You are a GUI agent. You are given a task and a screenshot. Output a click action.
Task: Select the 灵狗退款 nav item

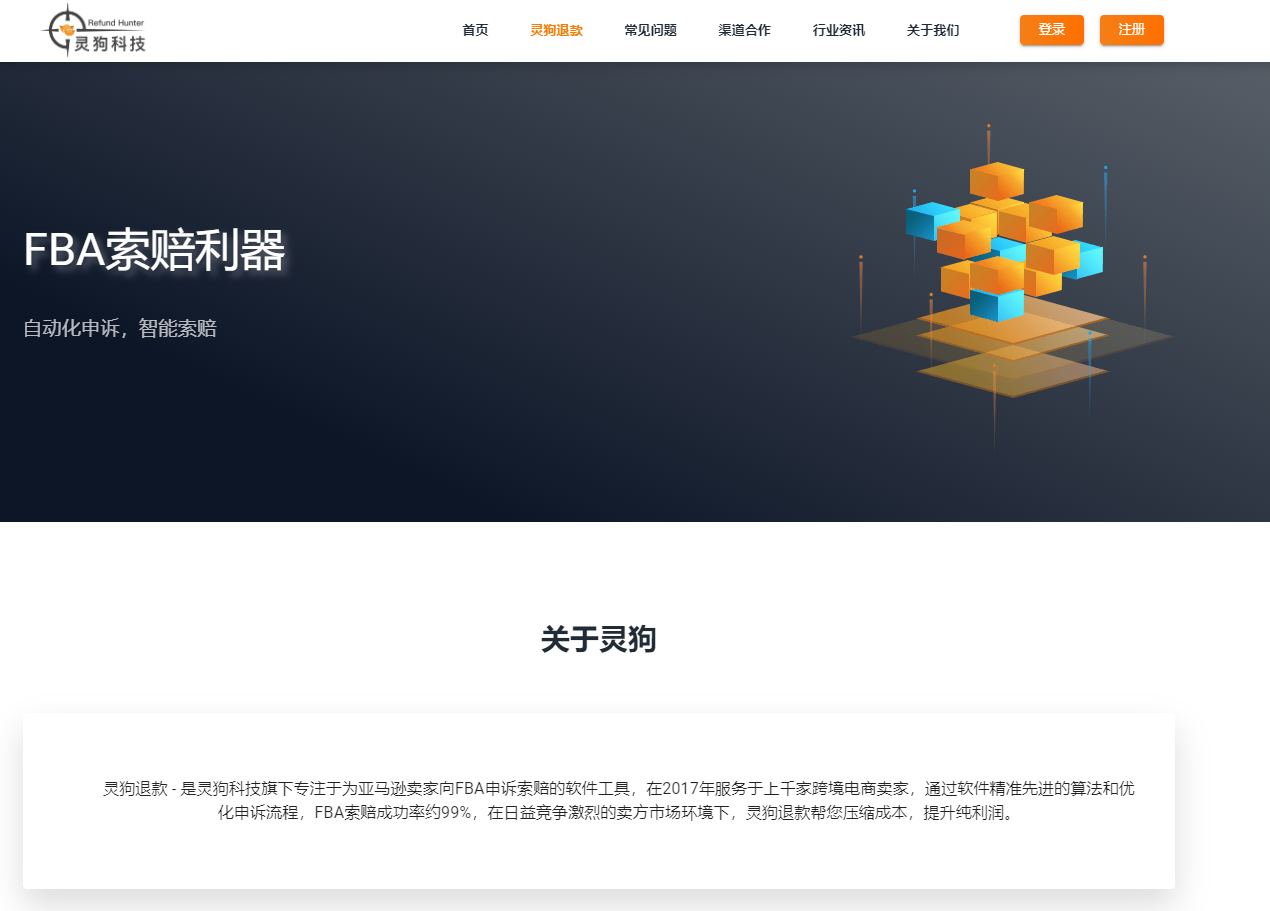coord(556,30)
